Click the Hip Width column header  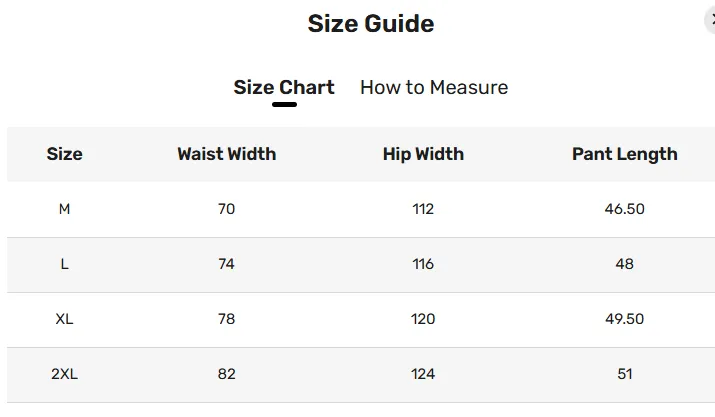coord(423,154)
